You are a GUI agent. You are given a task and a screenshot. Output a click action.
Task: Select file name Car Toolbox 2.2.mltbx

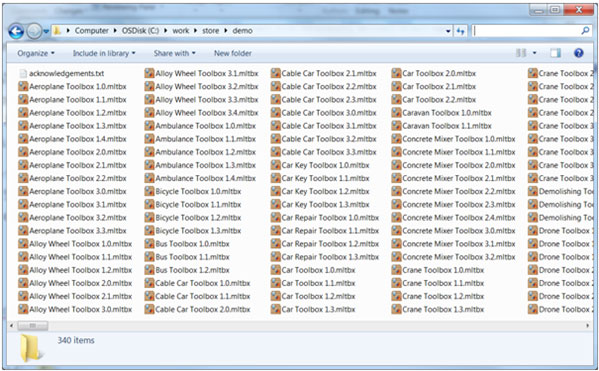pyautogui.click(x=439, y=100)
